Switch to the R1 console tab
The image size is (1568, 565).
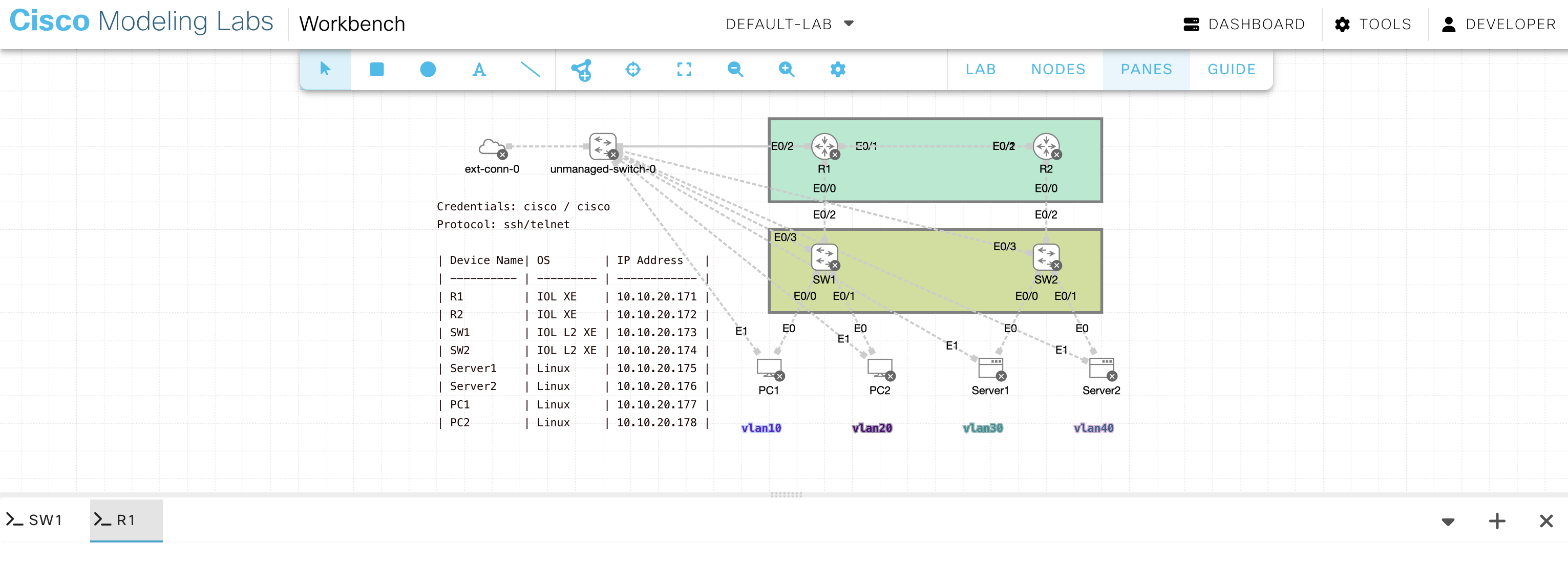(x=126, y=520)
